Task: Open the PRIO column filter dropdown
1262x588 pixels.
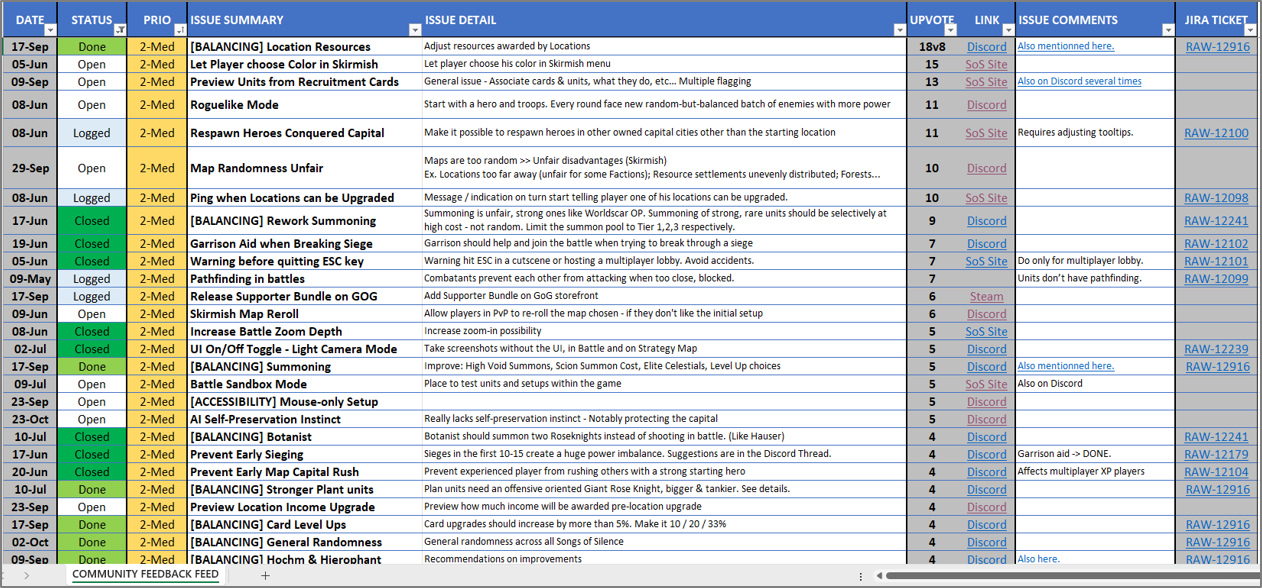Action: click(x=180, y=31)
